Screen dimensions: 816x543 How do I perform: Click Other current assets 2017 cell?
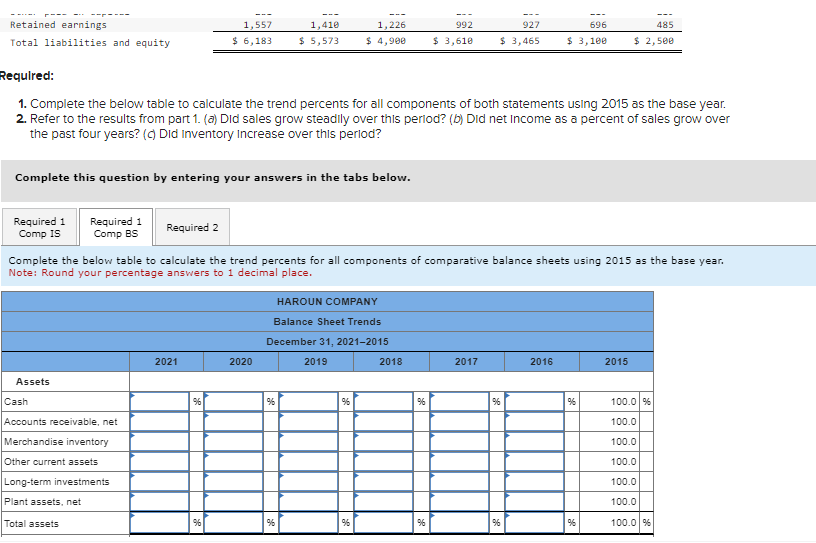click(x=460, y=462)
